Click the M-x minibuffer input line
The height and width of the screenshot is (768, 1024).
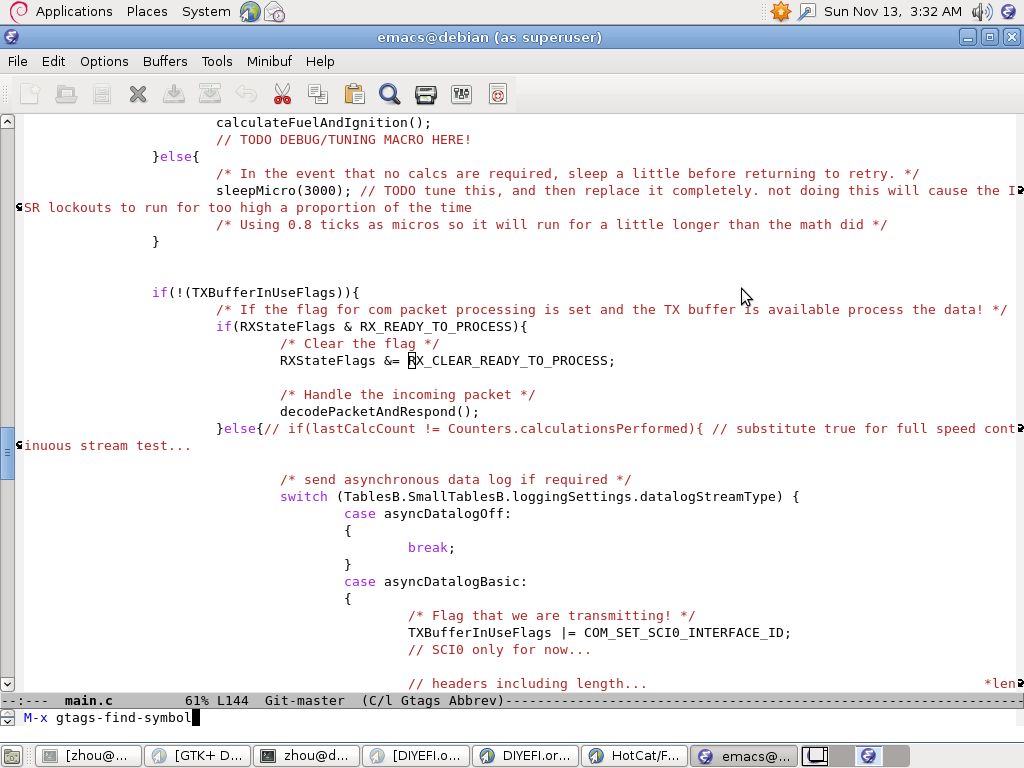(500, 717)
